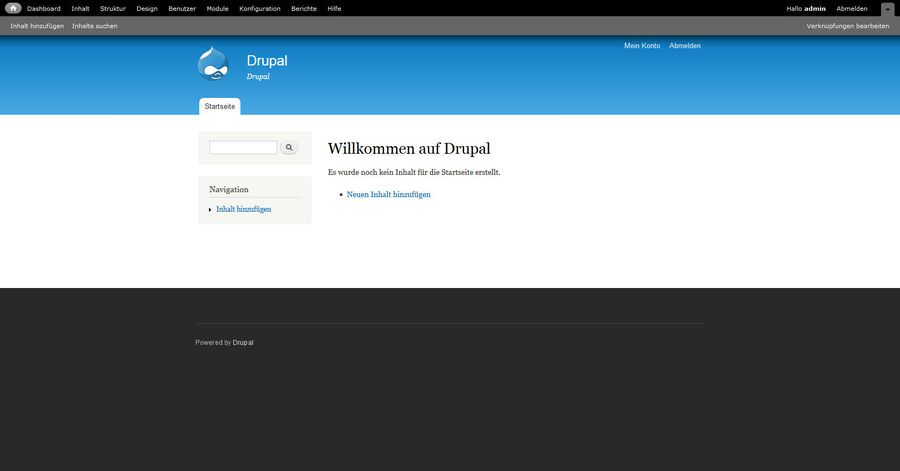Open the Benutzer menu

click(182, 9)
